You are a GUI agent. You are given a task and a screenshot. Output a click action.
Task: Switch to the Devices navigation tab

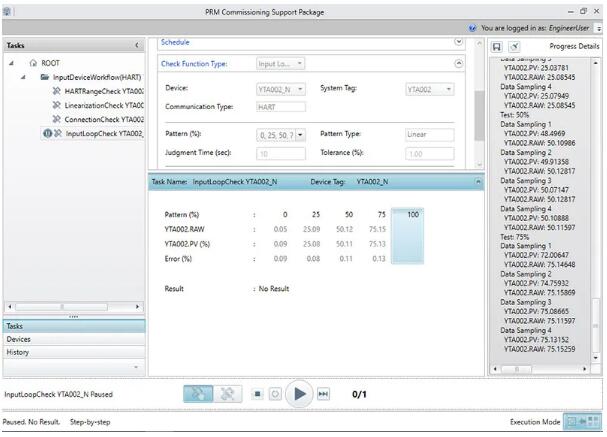[x=74, y=339]
